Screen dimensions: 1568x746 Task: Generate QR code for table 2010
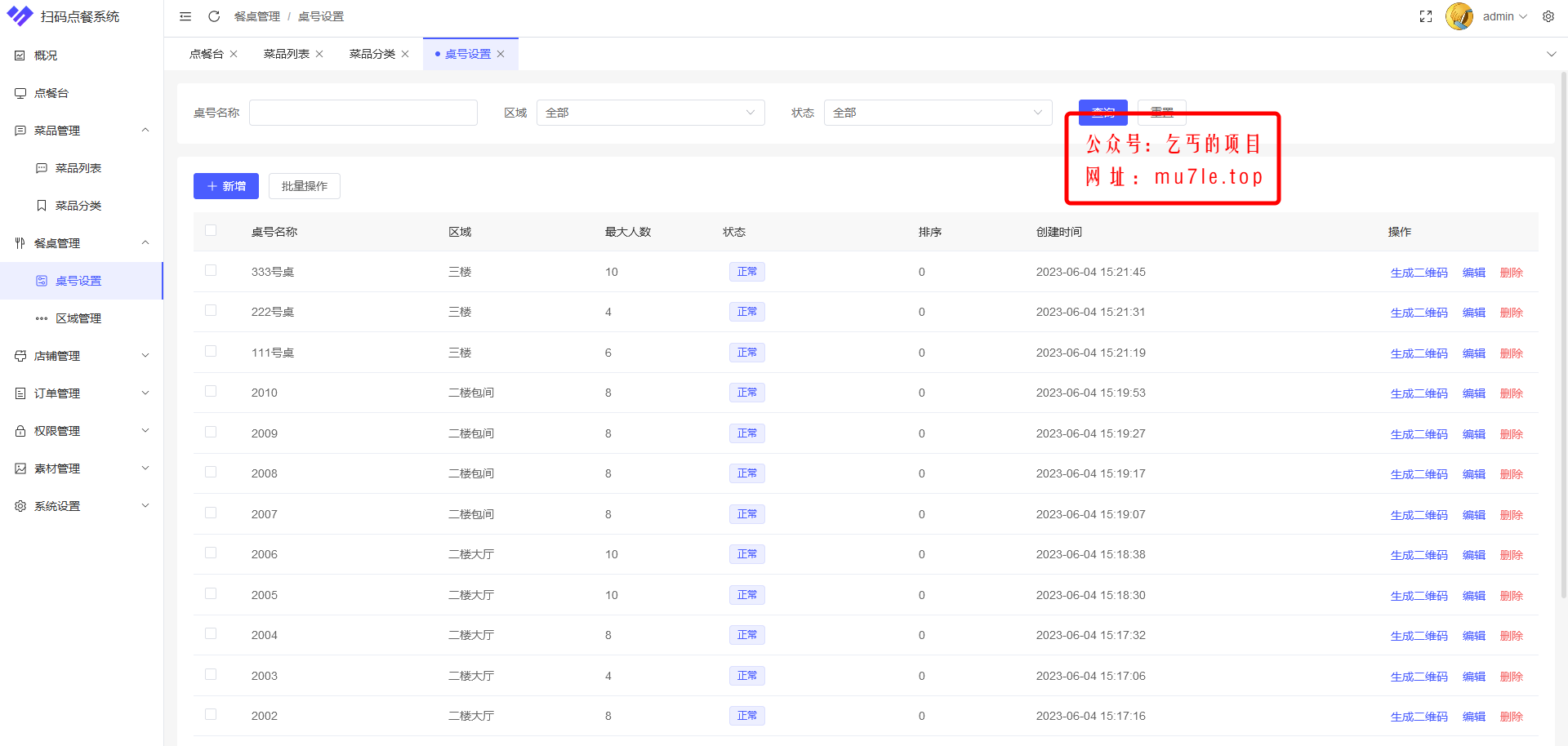pyautogui.click(x=1419, y=393)
